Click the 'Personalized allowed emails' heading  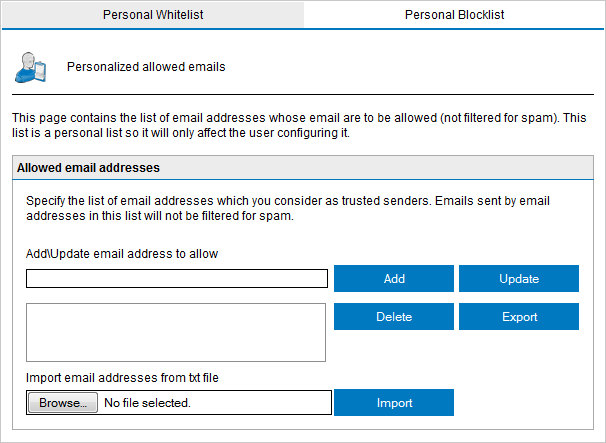point(146,66)
